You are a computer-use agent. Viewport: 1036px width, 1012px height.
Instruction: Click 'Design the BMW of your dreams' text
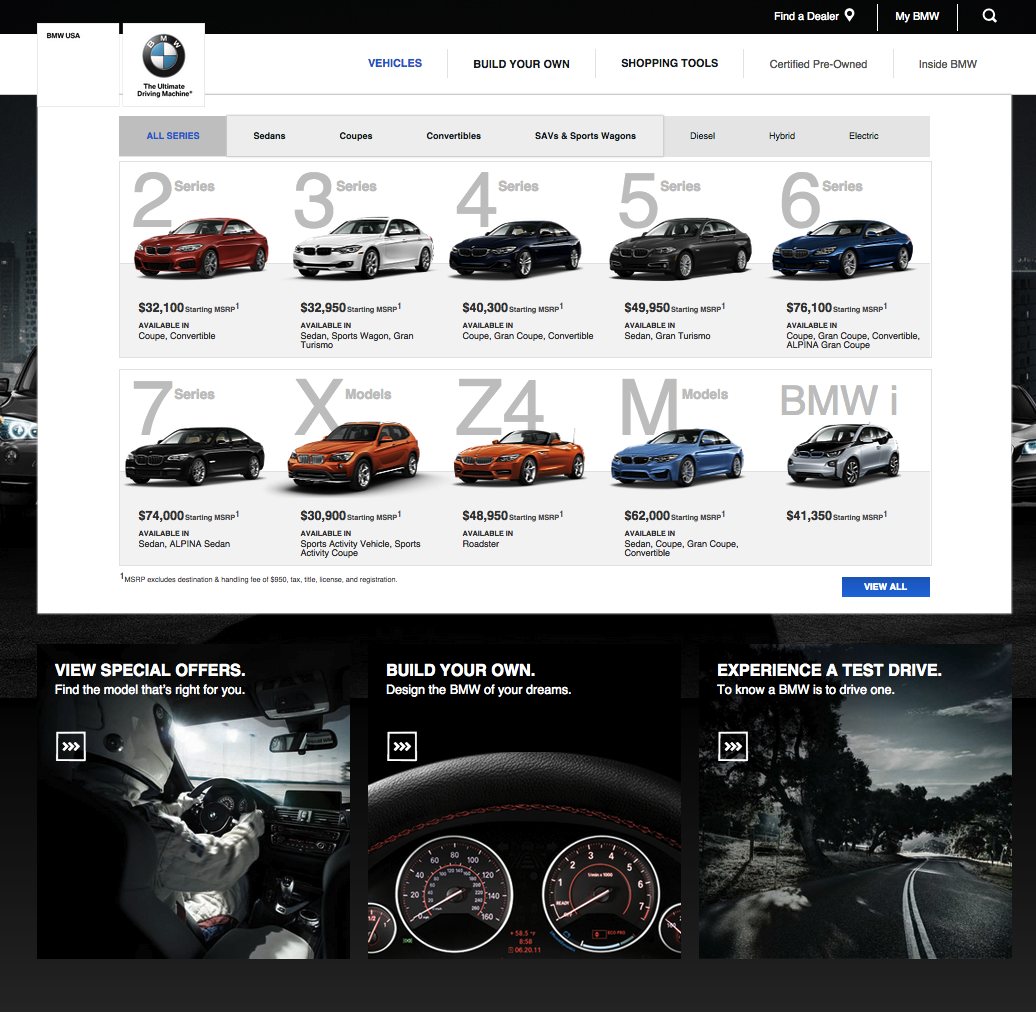pyautogui.click(x=478, y=690)
